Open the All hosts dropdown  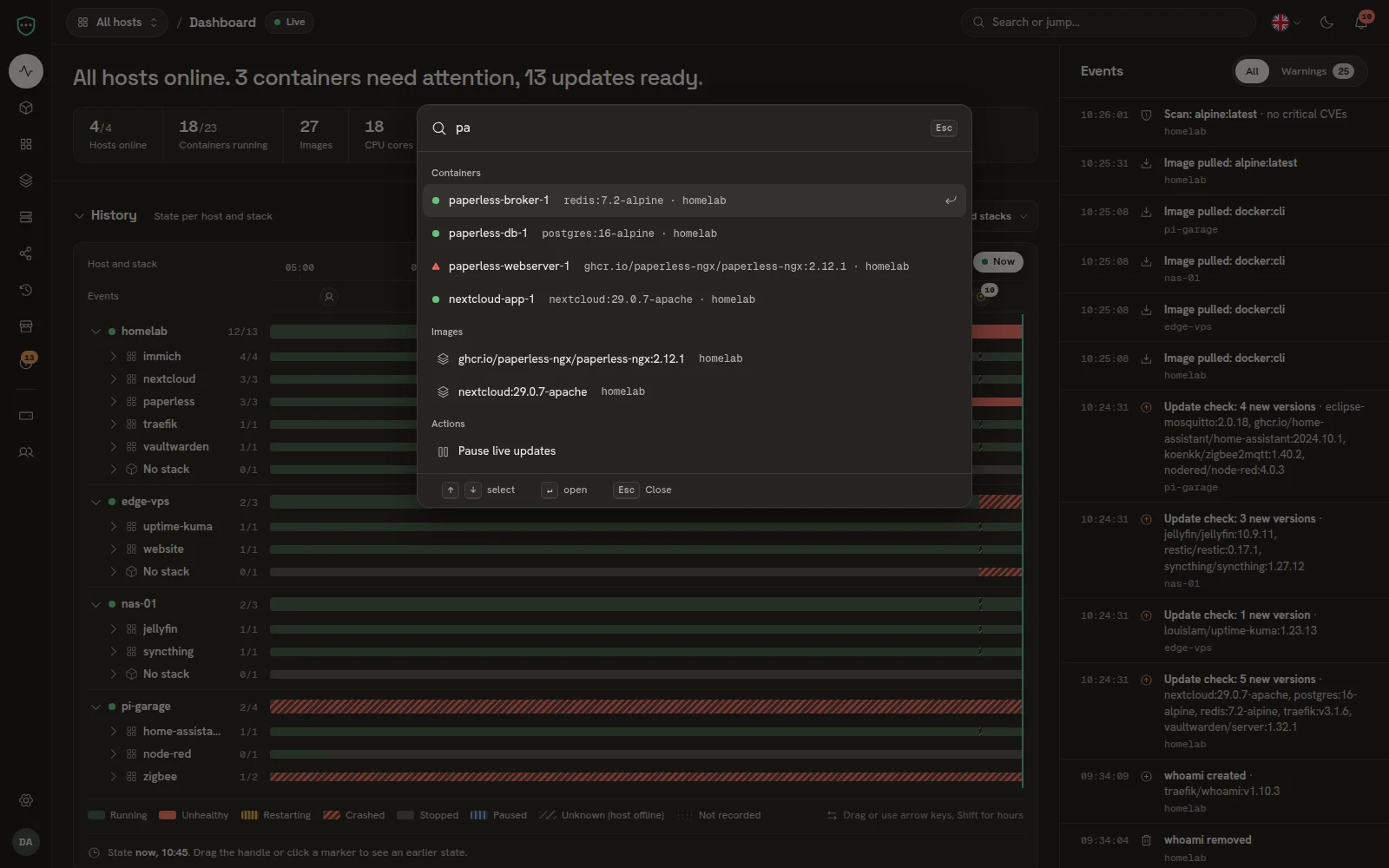click(x=117, y=23)
